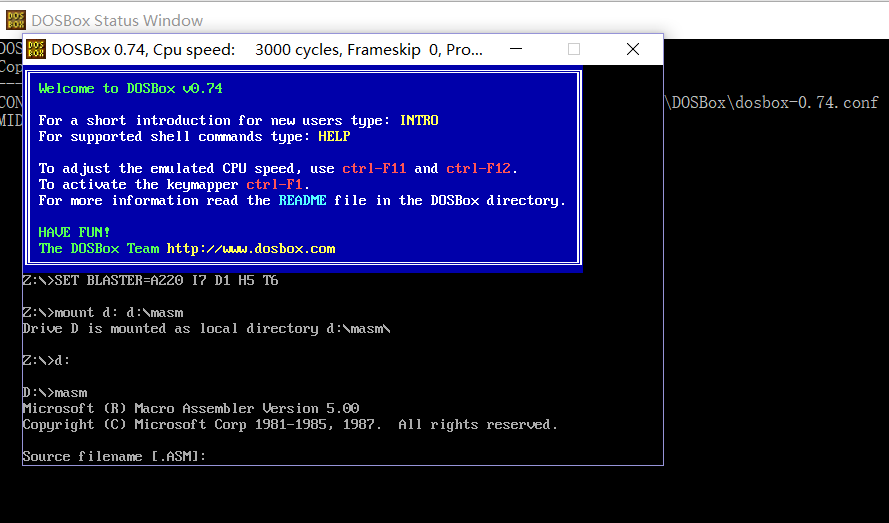Click the yellow HELP command word

[334, 136]
